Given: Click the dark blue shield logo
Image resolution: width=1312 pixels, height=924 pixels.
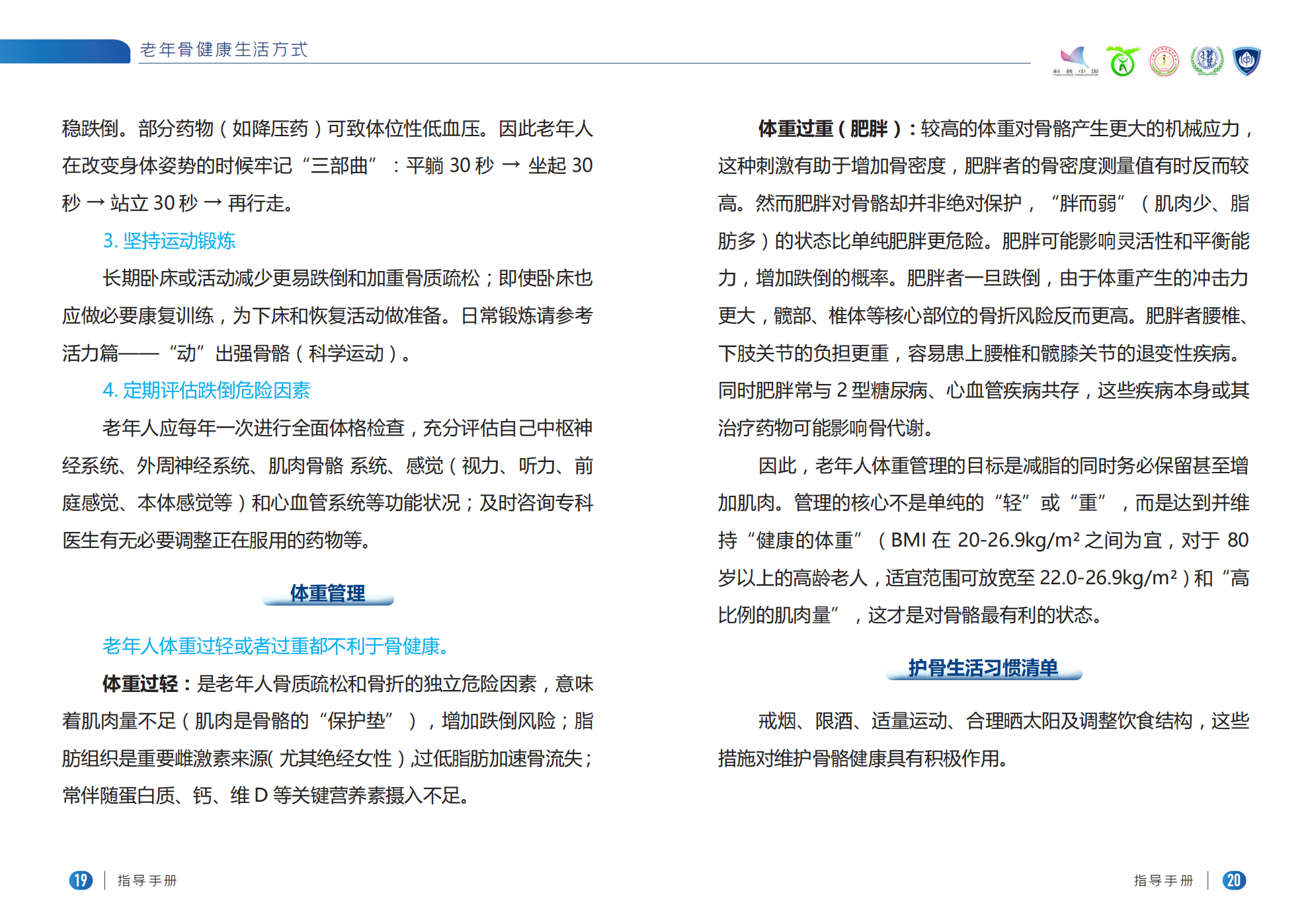Looking at the screenshot, I should pyautogui.click(x=1247, y=61).
